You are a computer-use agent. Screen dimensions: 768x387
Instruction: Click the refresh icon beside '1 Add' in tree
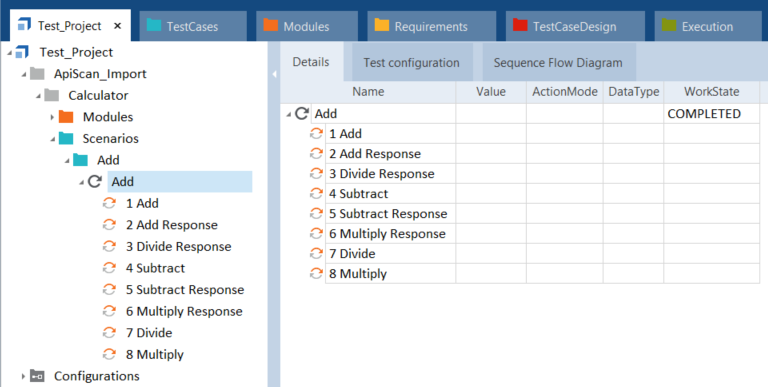109,203
